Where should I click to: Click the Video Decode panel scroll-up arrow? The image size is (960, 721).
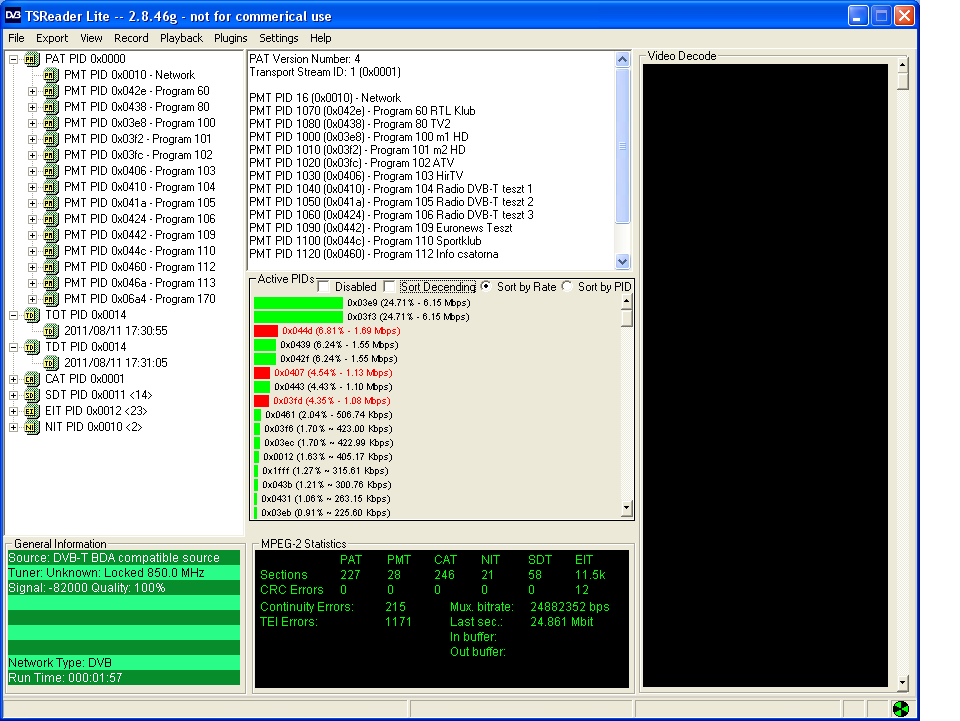902,64
